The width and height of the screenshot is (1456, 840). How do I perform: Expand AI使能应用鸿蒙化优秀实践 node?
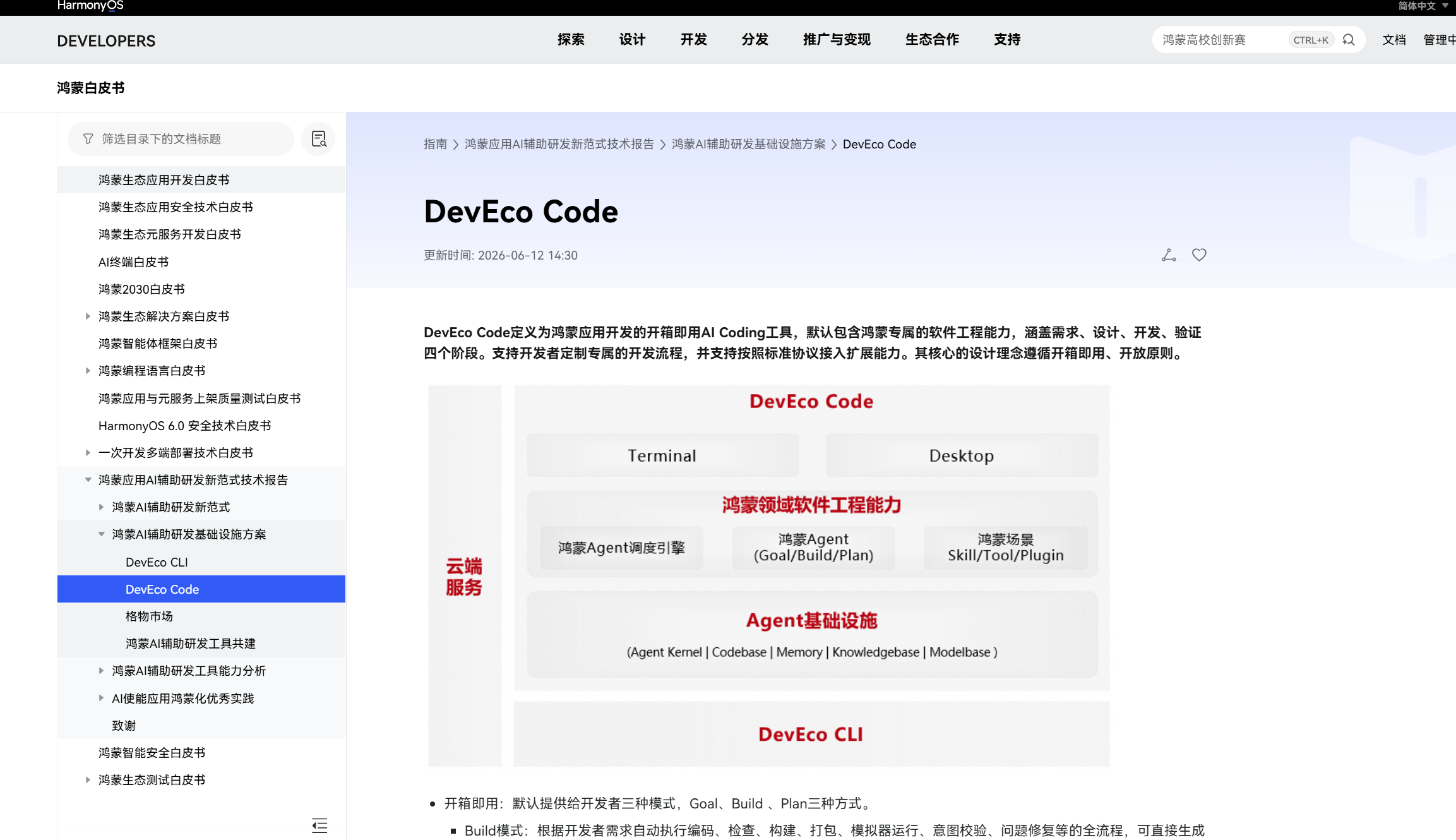pyautogui.click(x=101, y=698)
